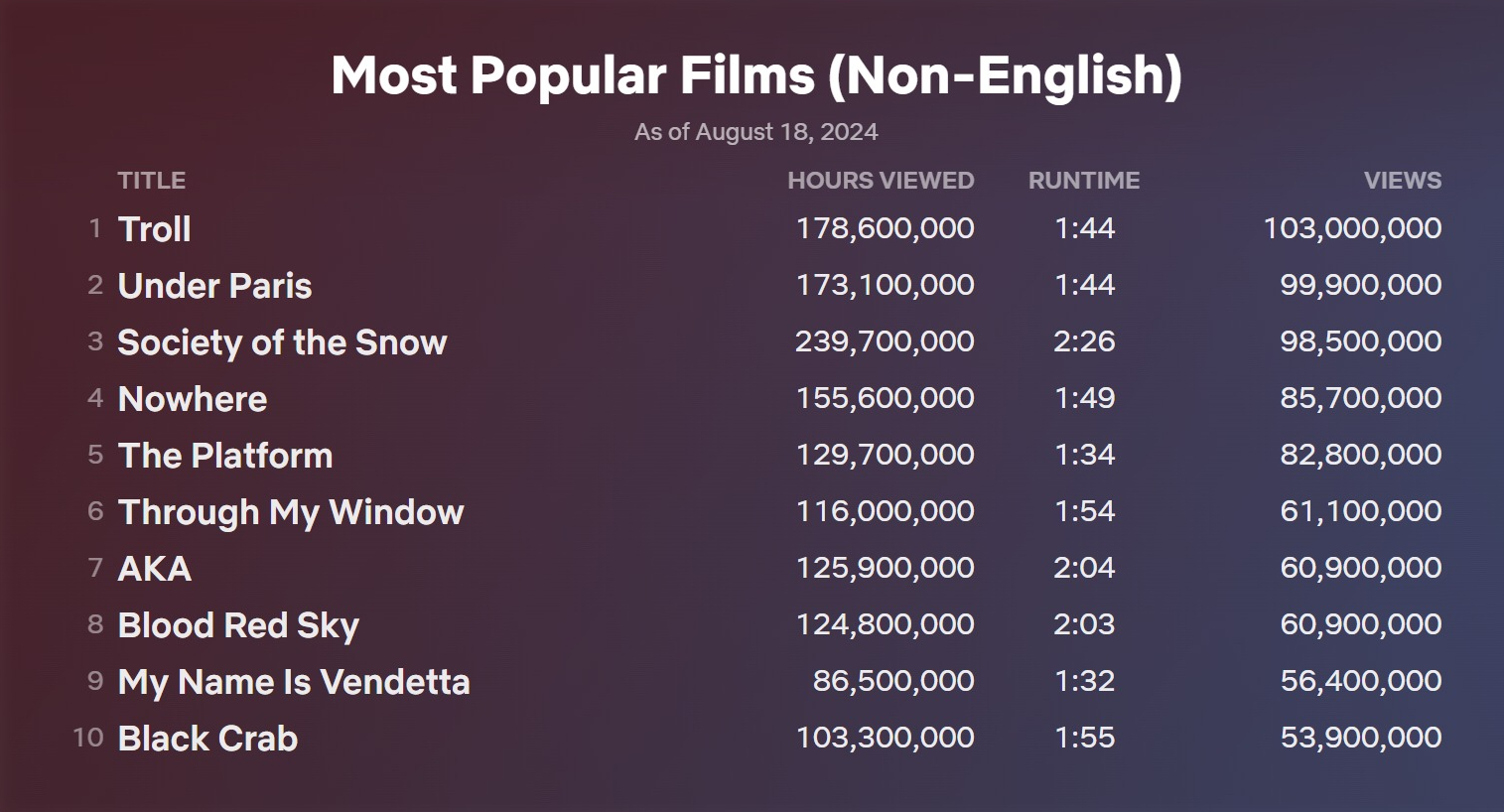This screenshot has width=1504, height=812.
Task: Click Troll's 103,000,000 views value
Action: (x=1352, y=228)
